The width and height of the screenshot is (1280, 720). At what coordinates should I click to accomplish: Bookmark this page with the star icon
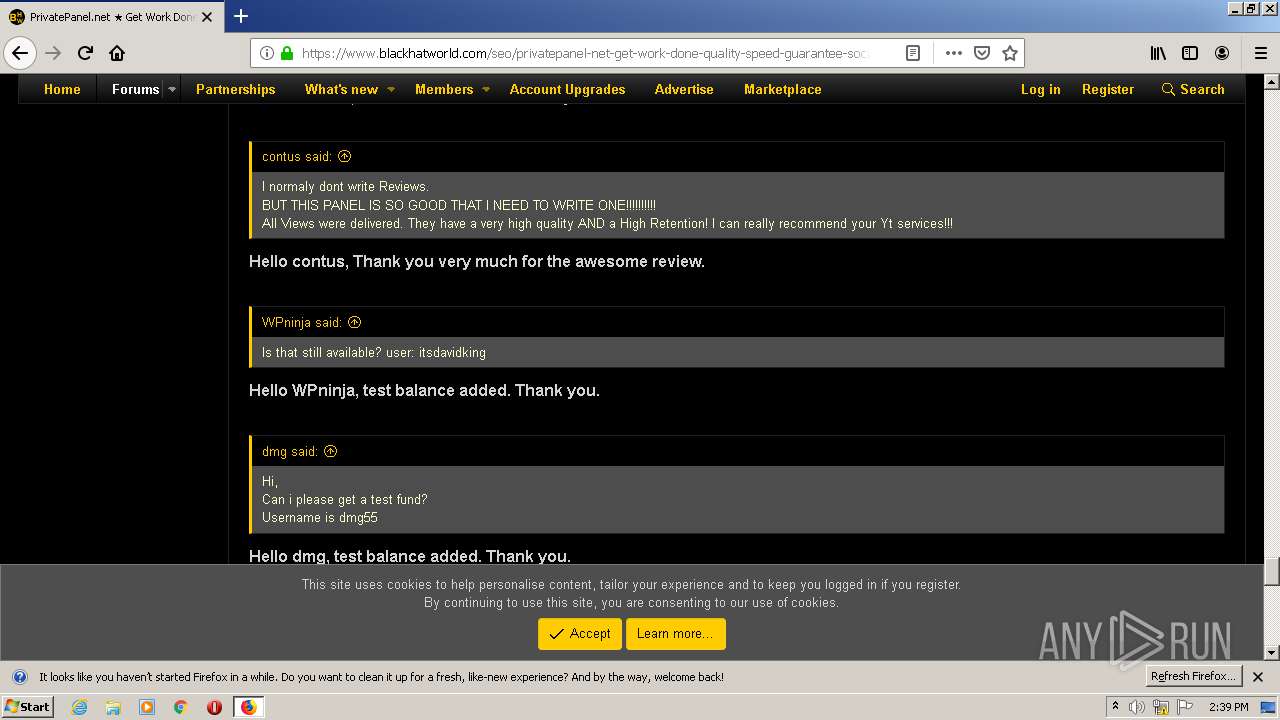point(1010,53)
